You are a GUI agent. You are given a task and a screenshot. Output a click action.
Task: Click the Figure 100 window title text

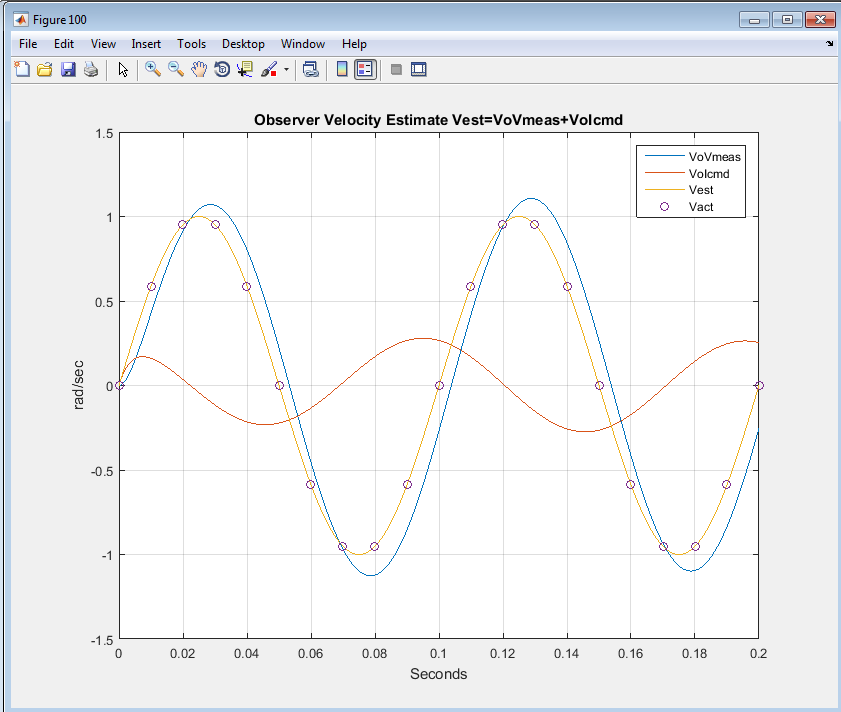[x=60, y=20]
